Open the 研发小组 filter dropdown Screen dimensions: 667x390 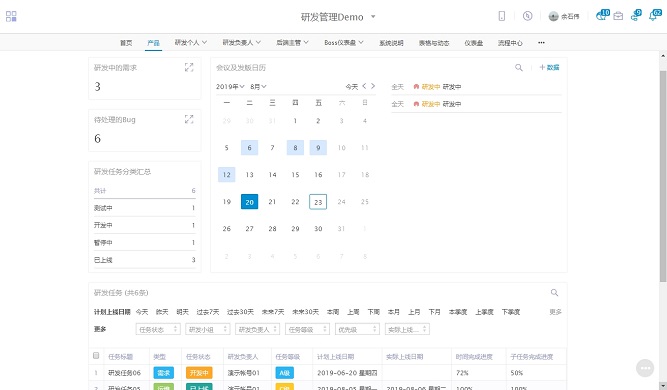click(208, 329)
